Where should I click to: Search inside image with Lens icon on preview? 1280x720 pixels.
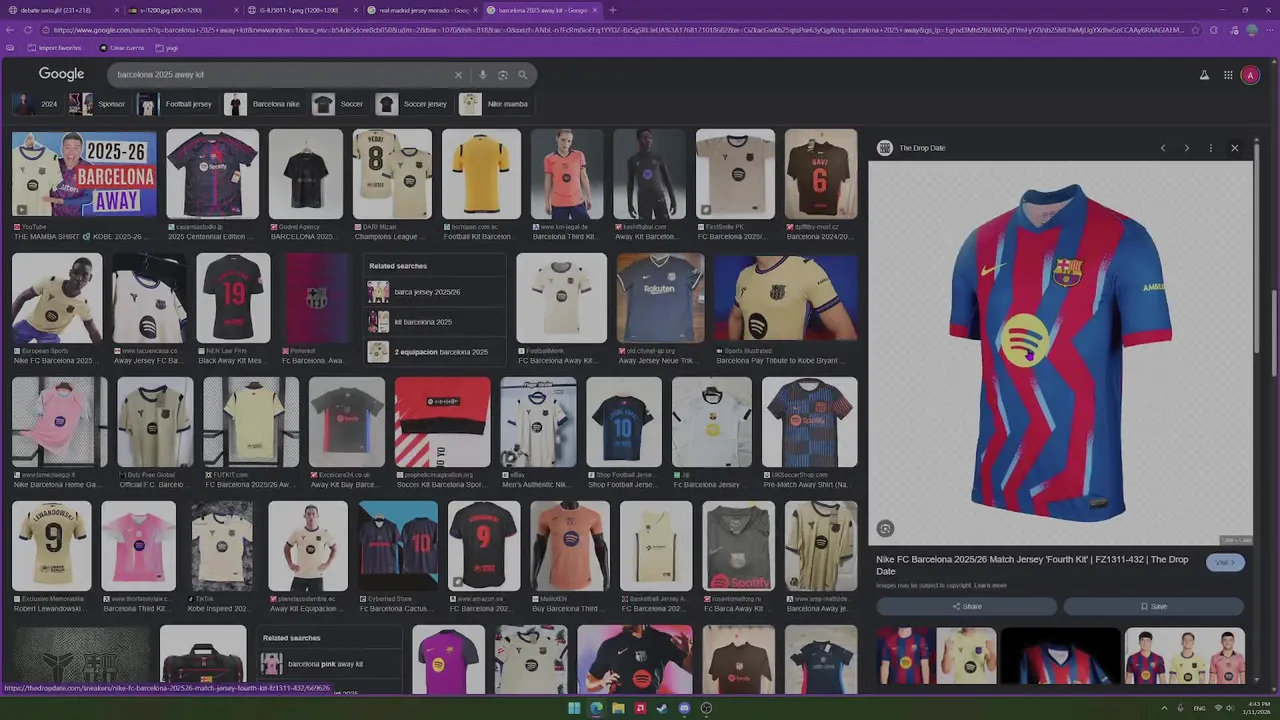[x=885, y=529]
